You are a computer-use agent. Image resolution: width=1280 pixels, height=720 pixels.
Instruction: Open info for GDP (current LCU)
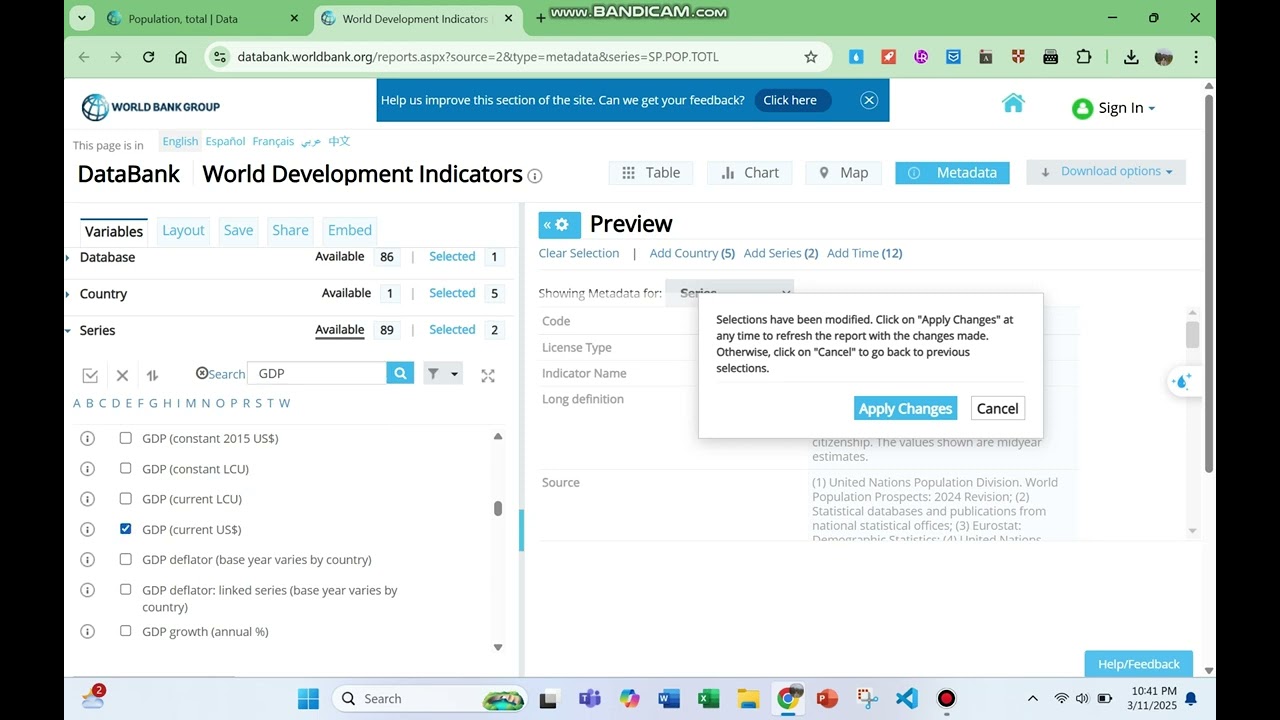coord(87,499)
